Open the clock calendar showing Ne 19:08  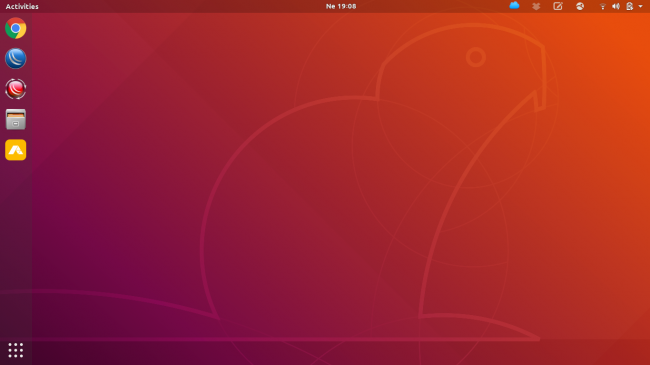point(341,6)
